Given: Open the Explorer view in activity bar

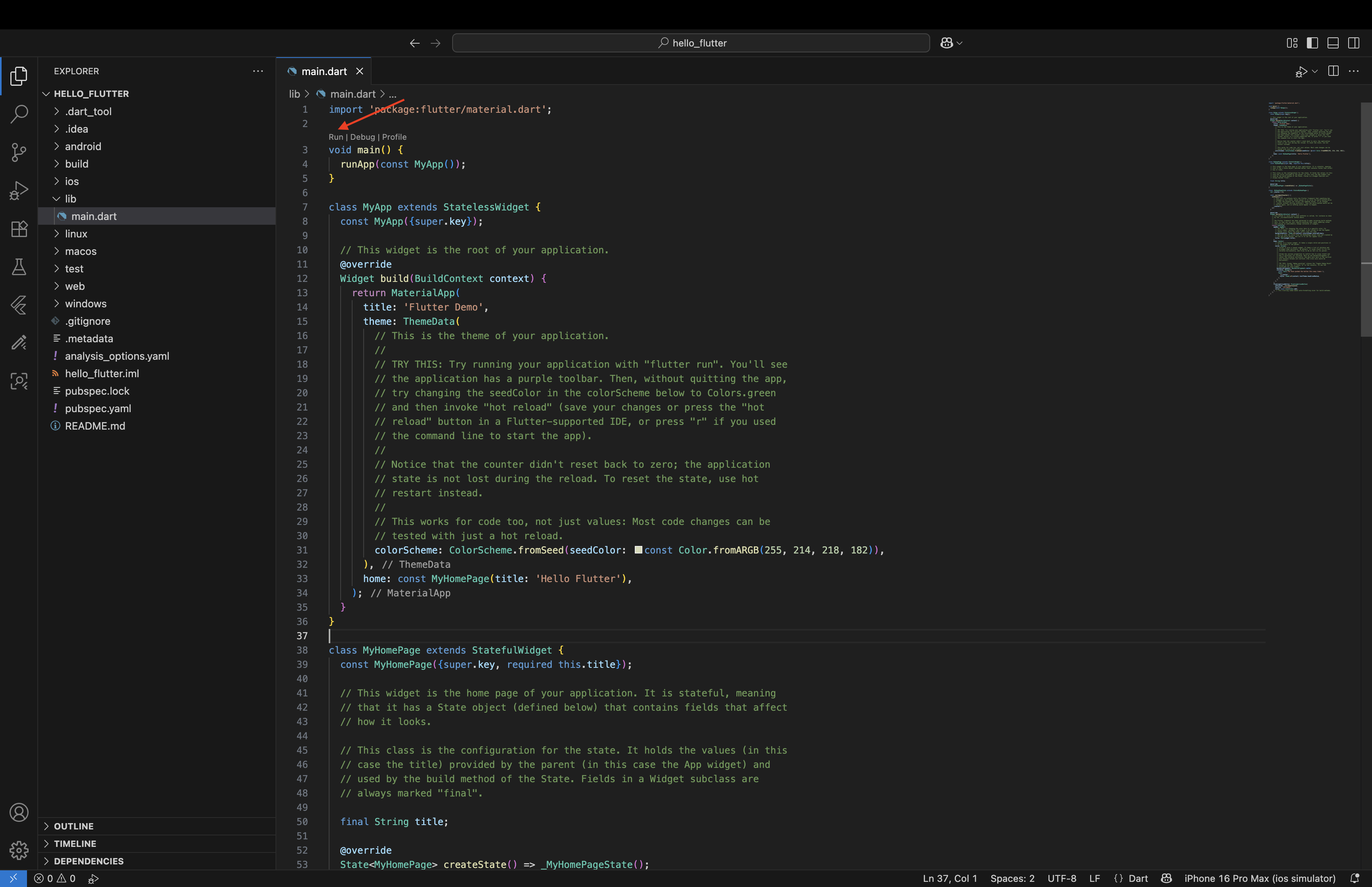Looking at the screenshot, I should coord(19,76).
